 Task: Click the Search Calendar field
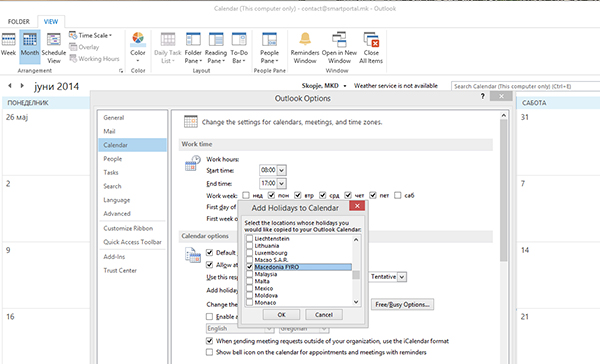[x=525, y=86]
